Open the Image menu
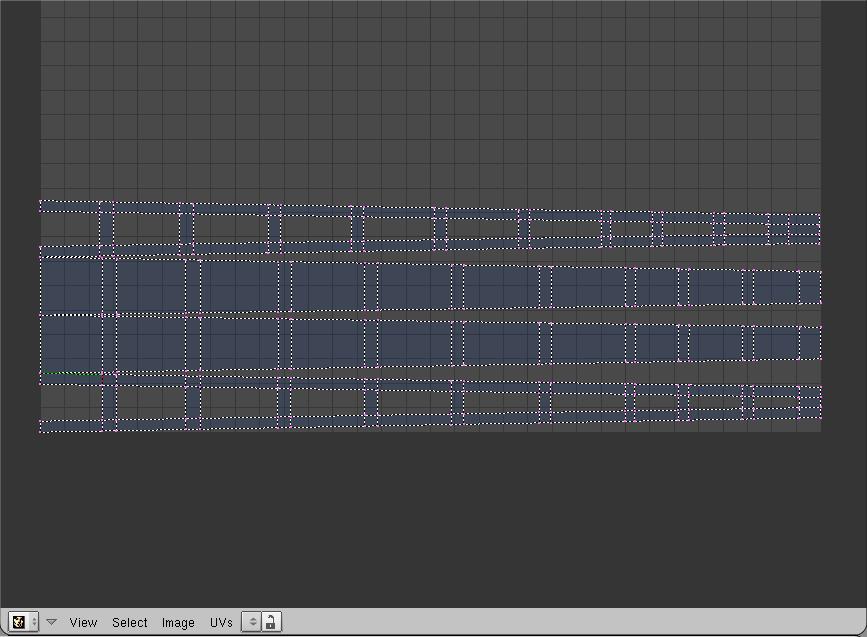 (178, 622)
